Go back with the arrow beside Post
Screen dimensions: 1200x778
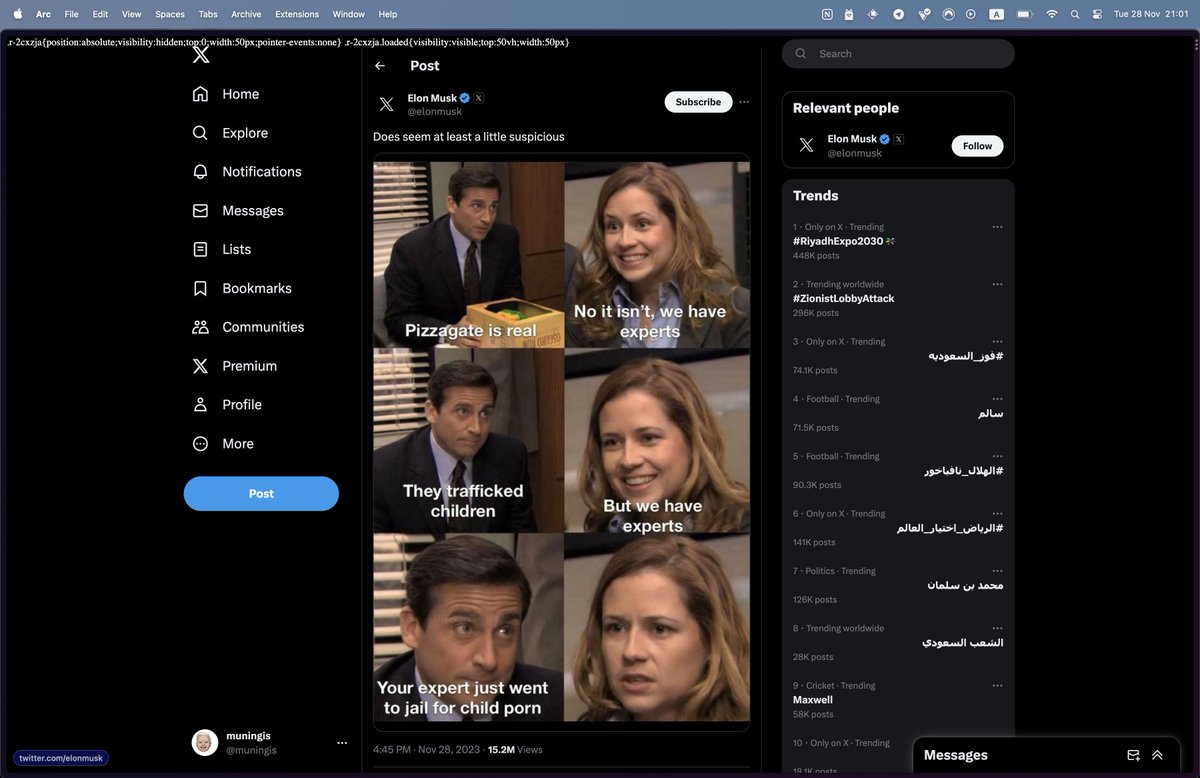tap(380, 66)
